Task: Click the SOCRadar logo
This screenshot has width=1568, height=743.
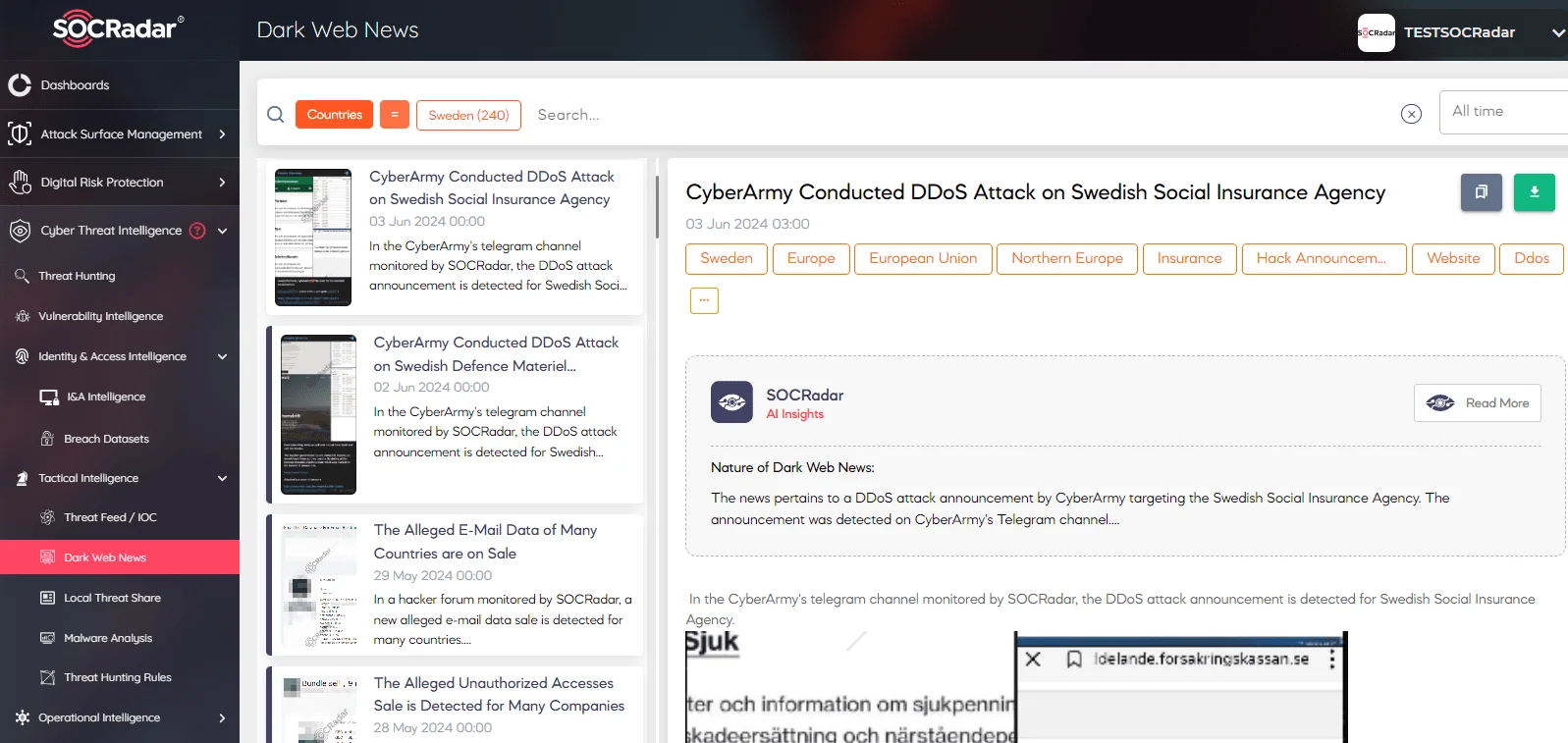Action: [x=118, y=28]
